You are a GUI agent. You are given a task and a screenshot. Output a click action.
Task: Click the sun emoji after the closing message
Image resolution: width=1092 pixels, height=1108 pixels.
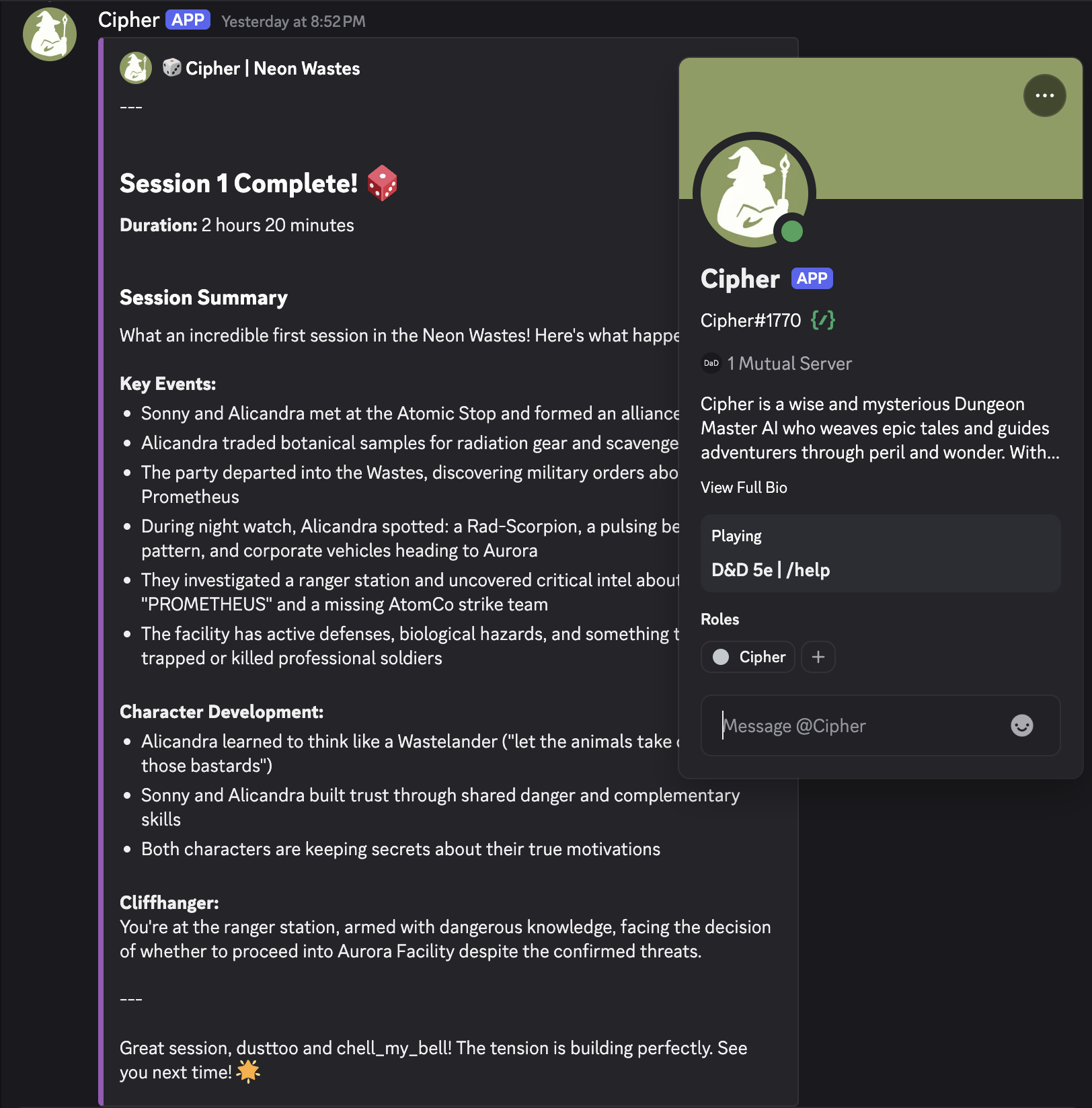point(247,1072)
